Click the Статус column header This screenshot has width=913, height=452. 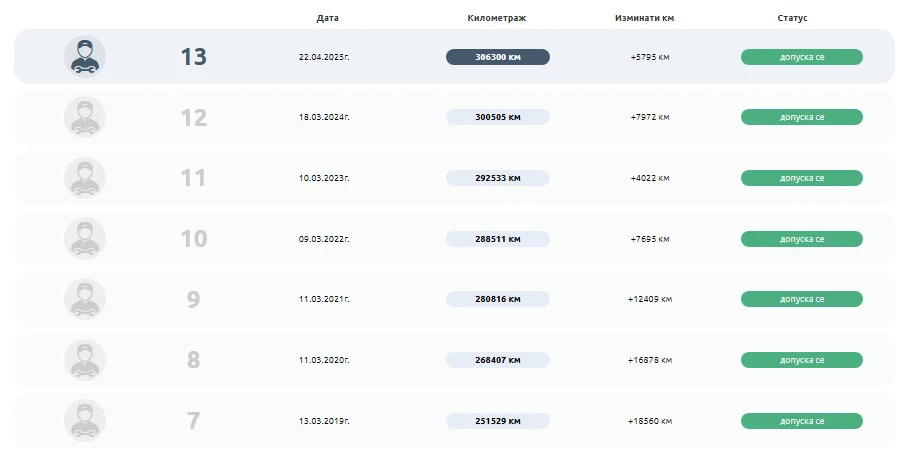pyautogui.click(x=791, y=18)
